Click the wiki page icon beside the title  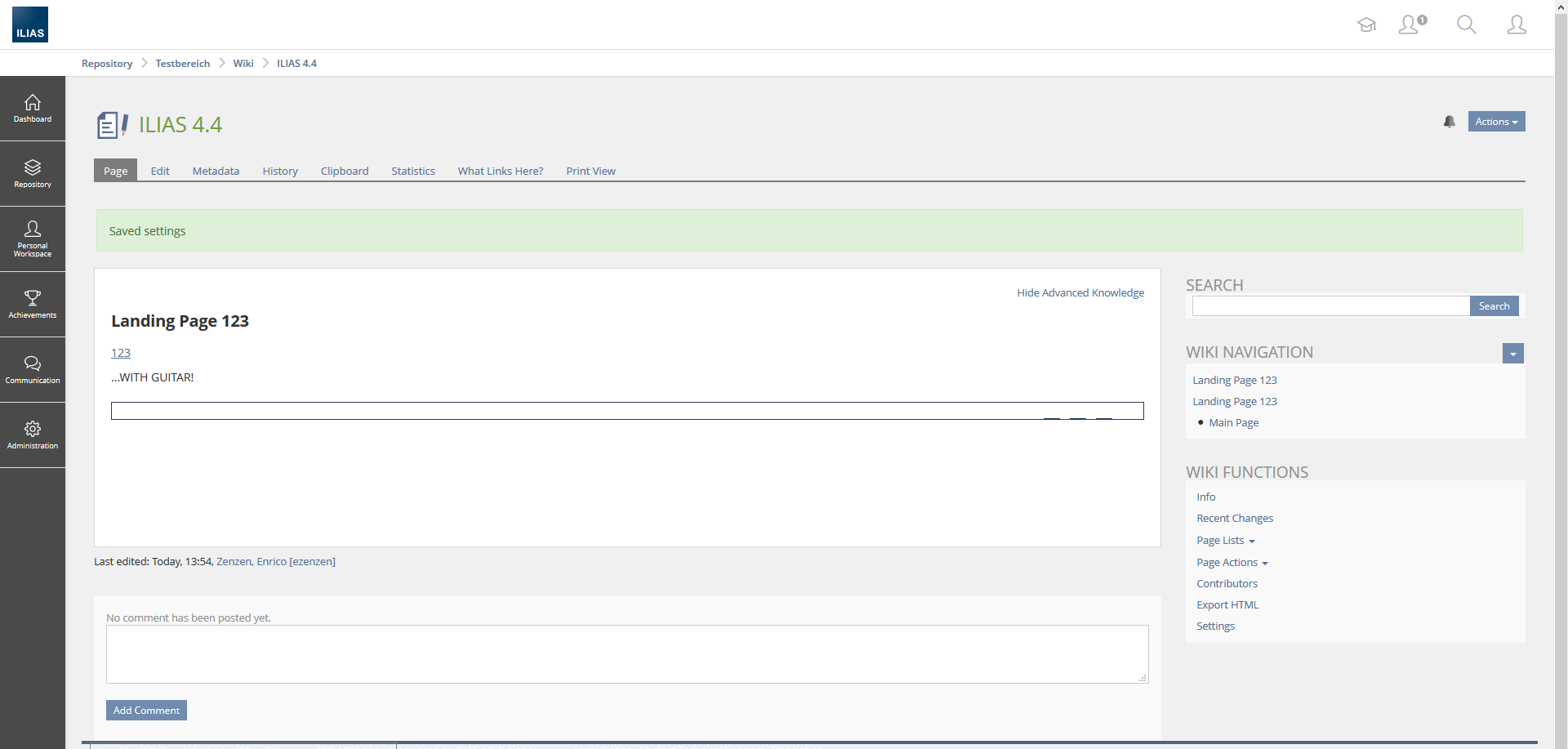(112, 125)
